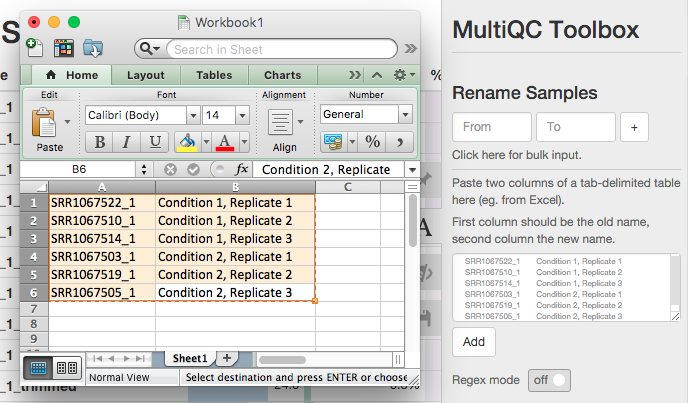The width and height of the screenshot is (688, 403).
Task: Click the Align text icon
Action: [x=281, y=123]
